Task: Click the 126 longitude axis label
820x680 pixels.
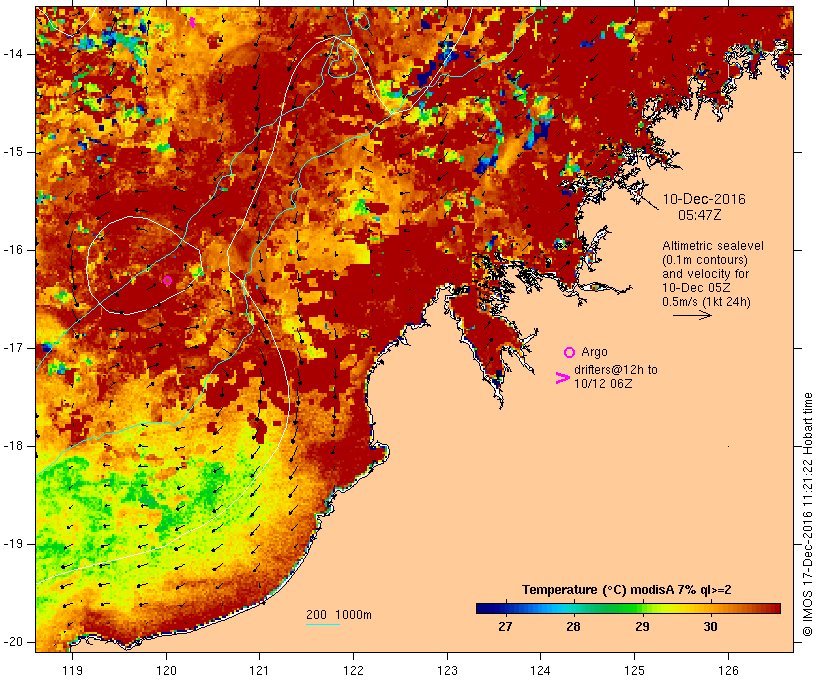Action: tap(728, 671)
